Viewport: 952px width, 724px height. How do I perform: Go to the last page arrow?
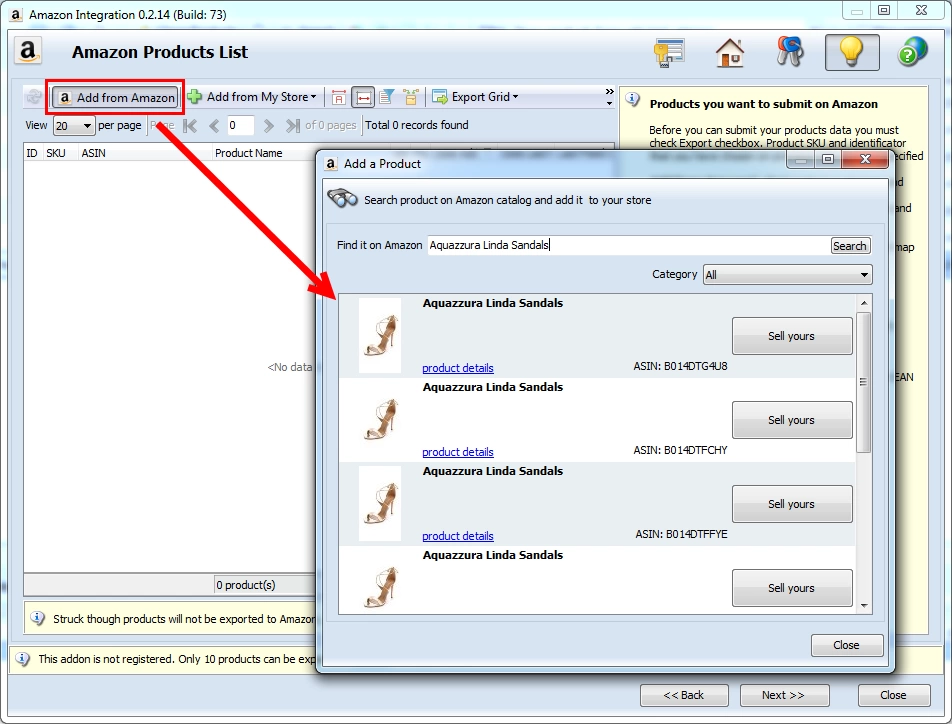click(x=293, y=126)
